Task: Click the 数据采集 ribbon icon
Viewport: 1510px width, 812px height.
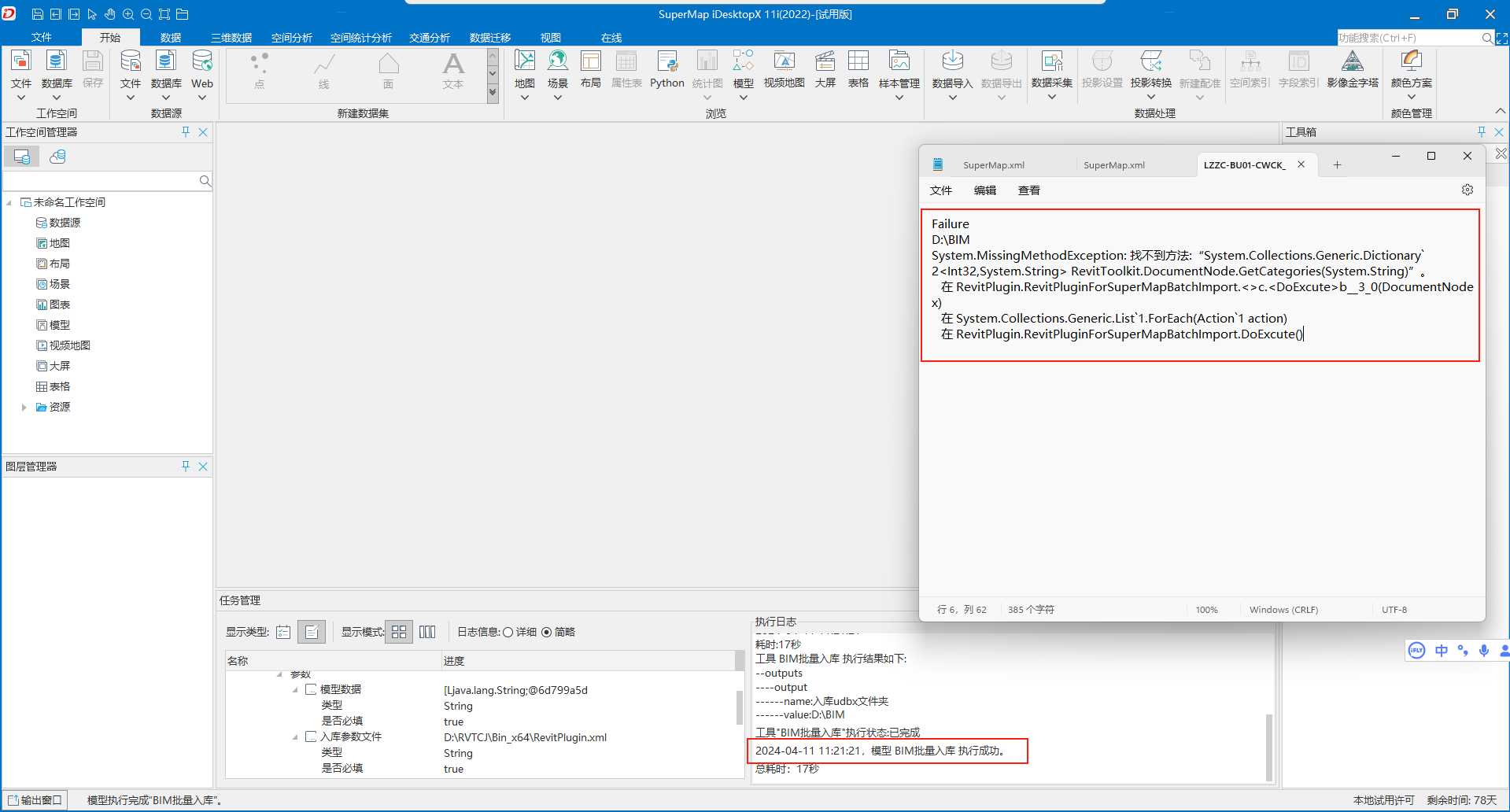Action: [1051, 61]
